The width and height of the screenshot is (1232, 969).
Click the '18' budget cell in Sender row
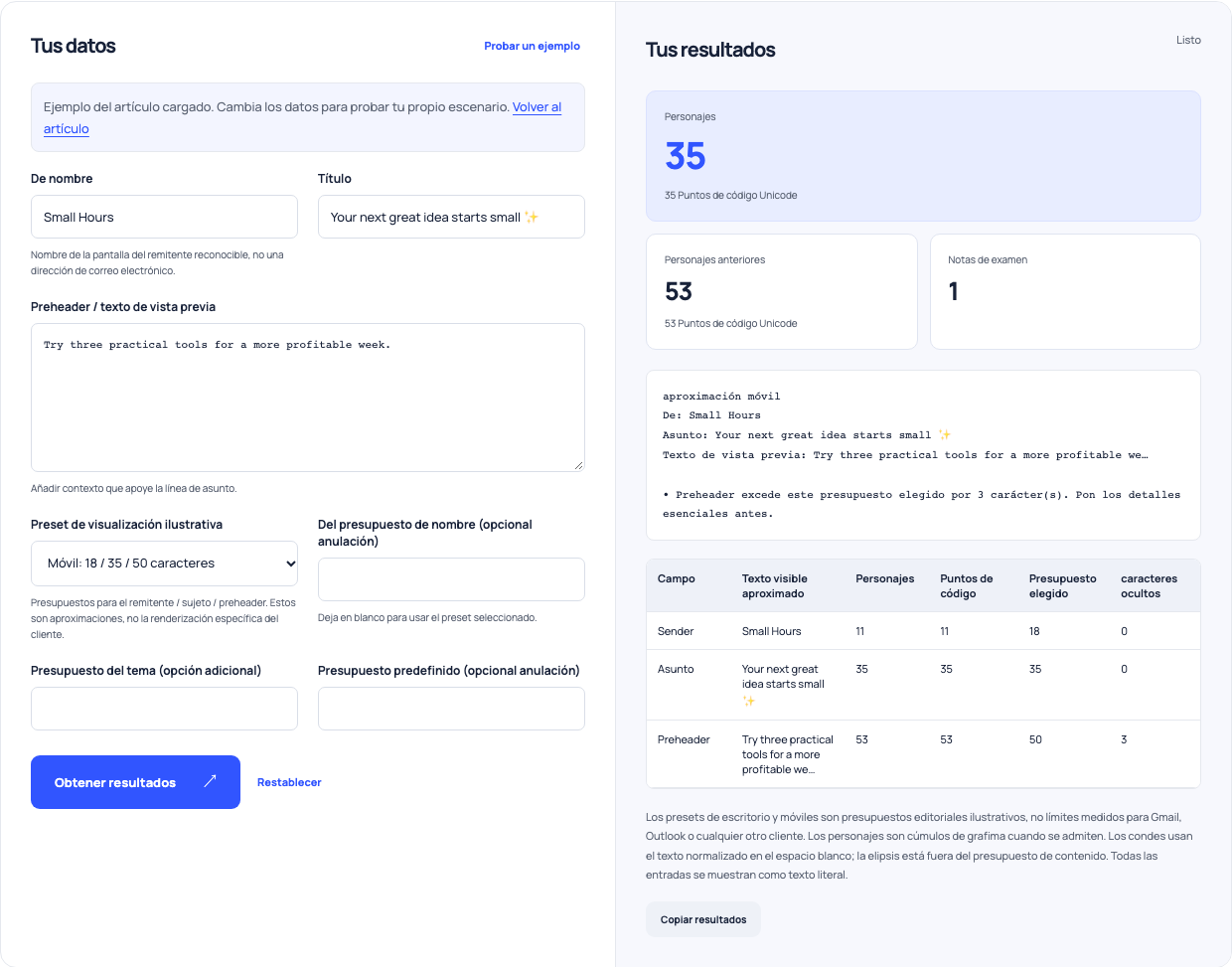(x=1034, y=631)
